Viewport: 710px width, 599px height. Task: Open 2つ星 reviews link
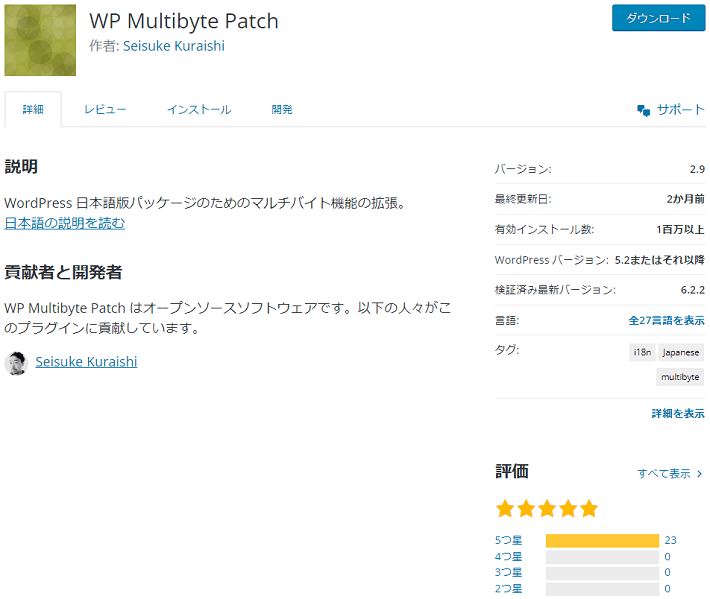pos(509,589)
